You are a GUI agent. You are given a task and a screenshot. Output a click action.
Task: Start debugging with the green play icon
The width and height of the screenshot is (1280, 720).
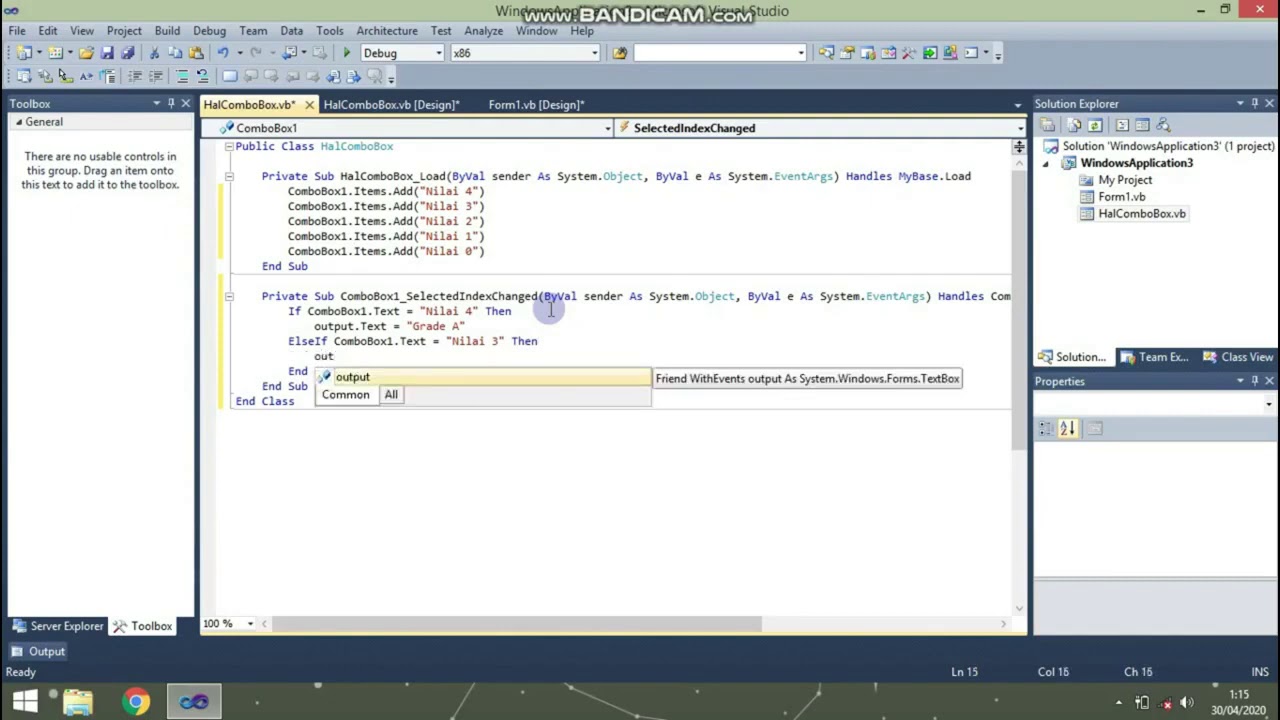click(346, 53)
